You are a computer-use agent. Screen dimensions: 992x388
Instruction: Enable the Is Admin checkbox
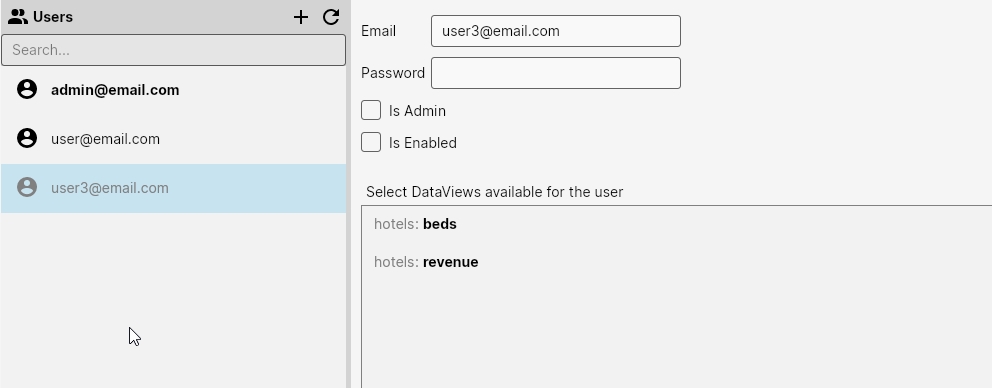pyautogui.click(x=371, y=110)
